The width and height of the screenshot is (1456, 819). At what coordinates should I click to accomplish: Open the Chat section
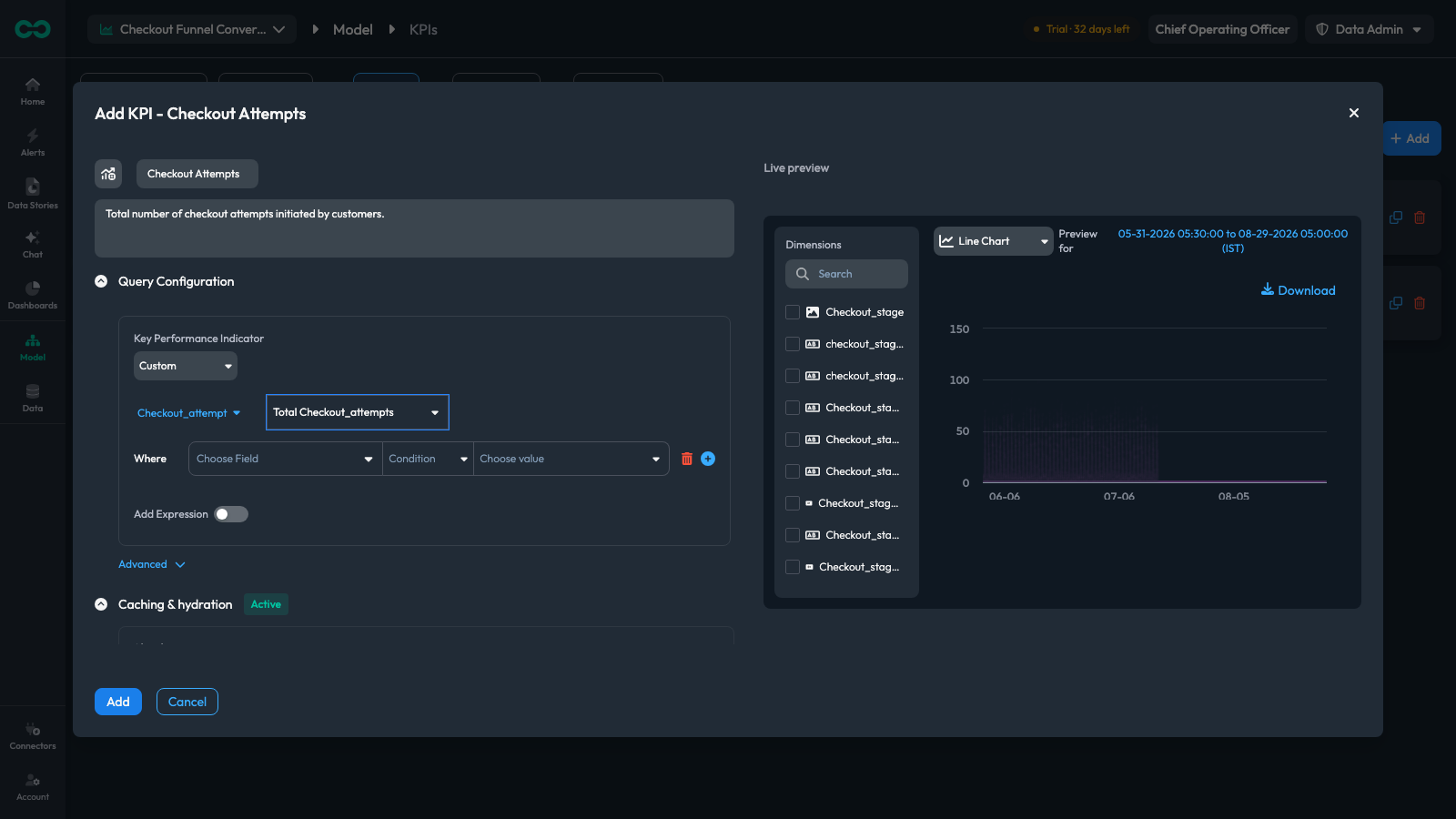tap(33, 245)
